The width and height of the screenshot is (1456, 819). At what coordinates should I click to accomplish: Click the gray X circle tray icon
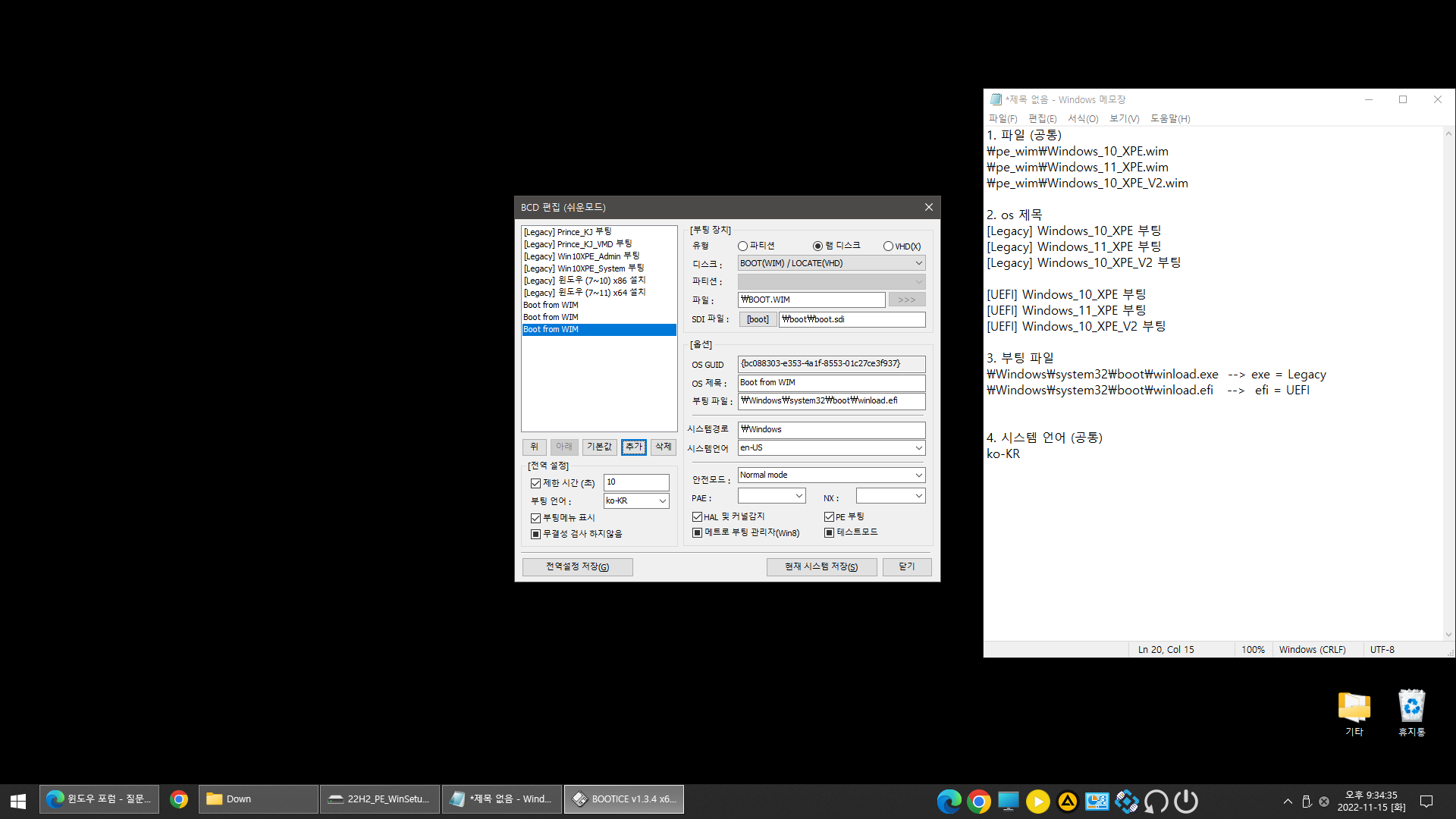coord(1324,802)
